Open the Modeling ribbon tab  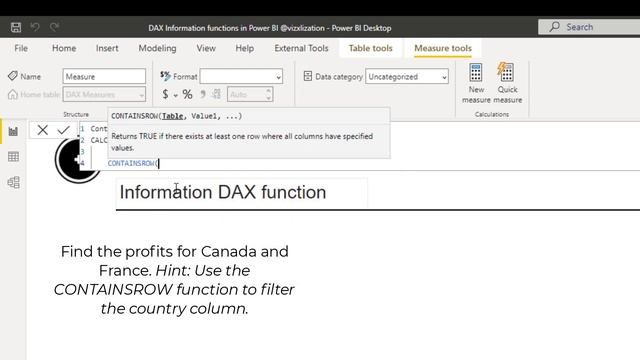click(x=157, y=48)
